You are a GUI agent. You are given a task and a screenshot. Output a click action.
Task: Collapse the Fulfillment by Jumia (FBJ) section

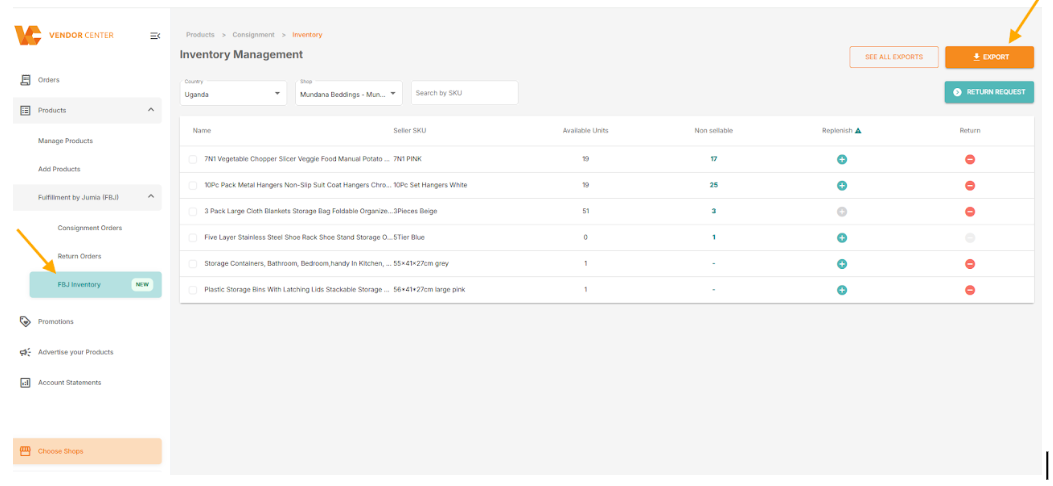(151, 197)
